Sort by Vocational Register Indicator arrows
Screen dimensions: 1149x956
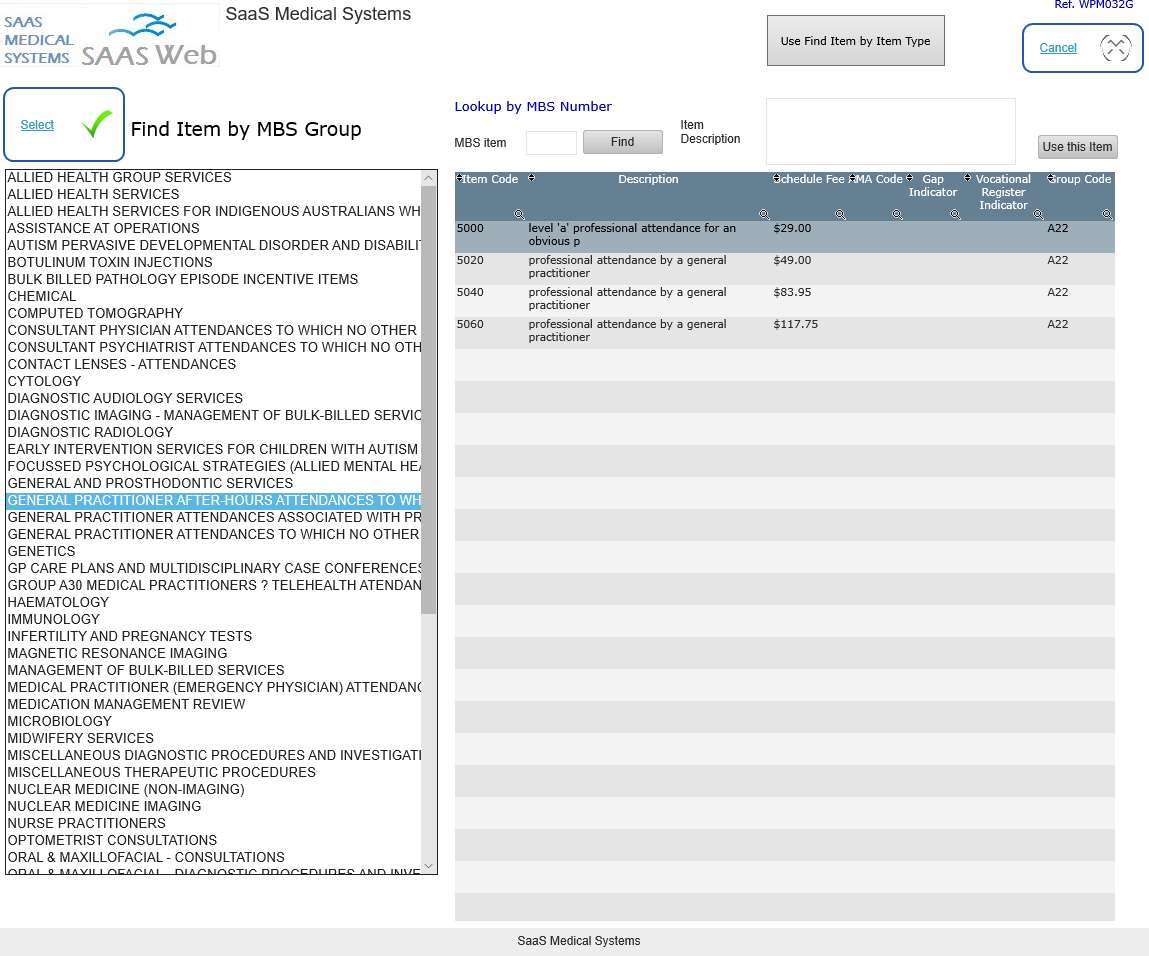(967, 178)
